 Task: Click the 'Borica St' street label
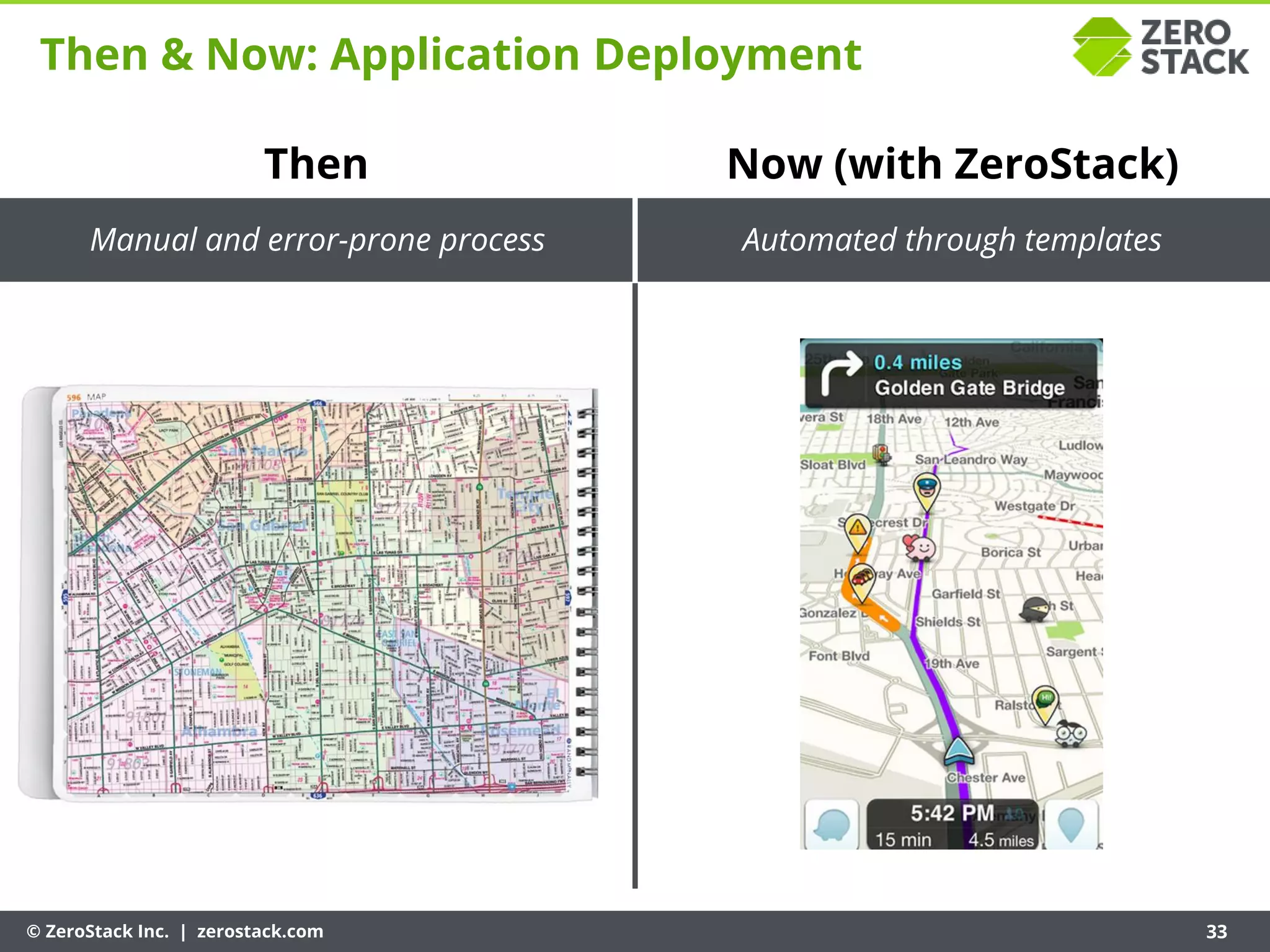(1011, 552)
